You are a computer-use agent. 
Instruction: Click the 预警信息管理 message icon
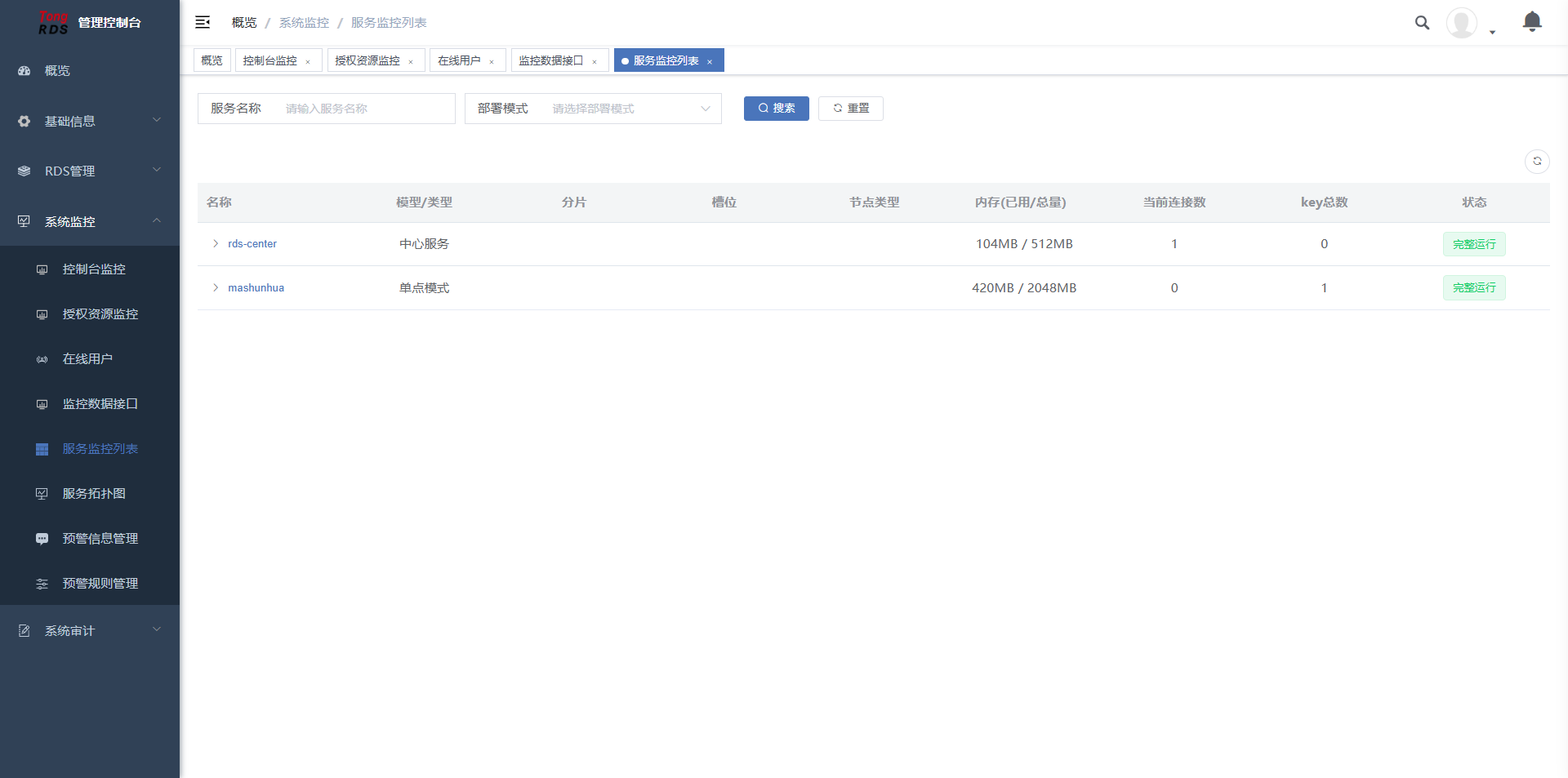42,539
